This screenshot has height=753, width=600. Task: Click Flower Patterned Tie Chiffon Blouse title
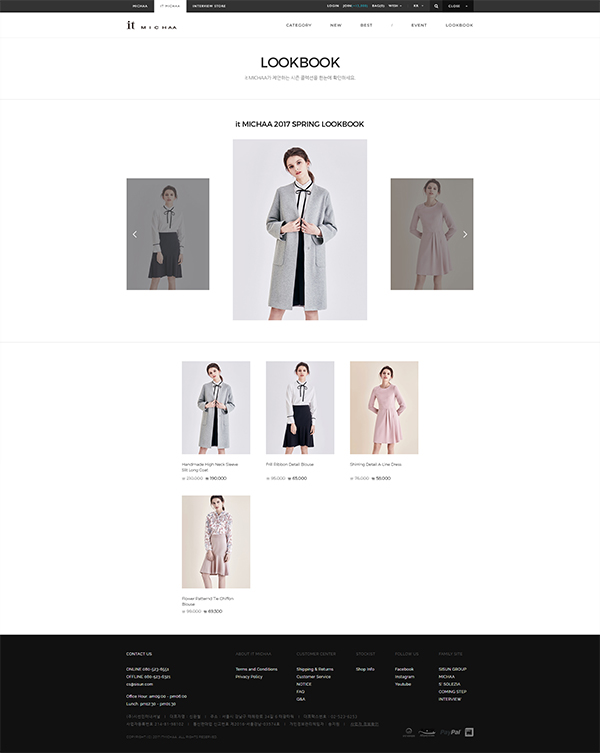tap(208, 601)
